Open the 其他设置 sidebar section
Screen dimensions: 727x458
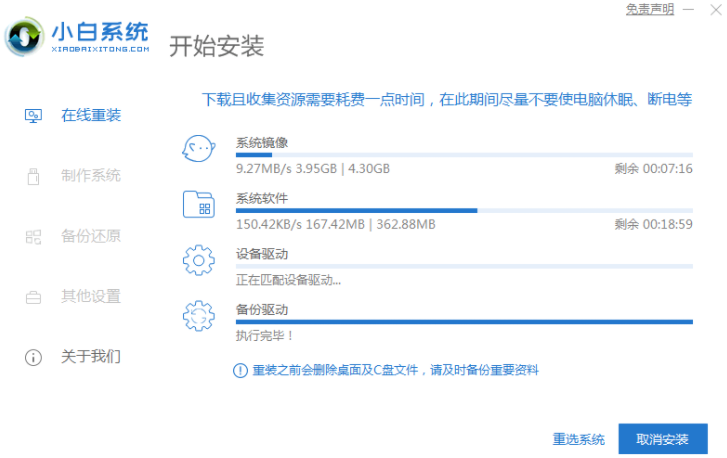click(x=90, y=296)
